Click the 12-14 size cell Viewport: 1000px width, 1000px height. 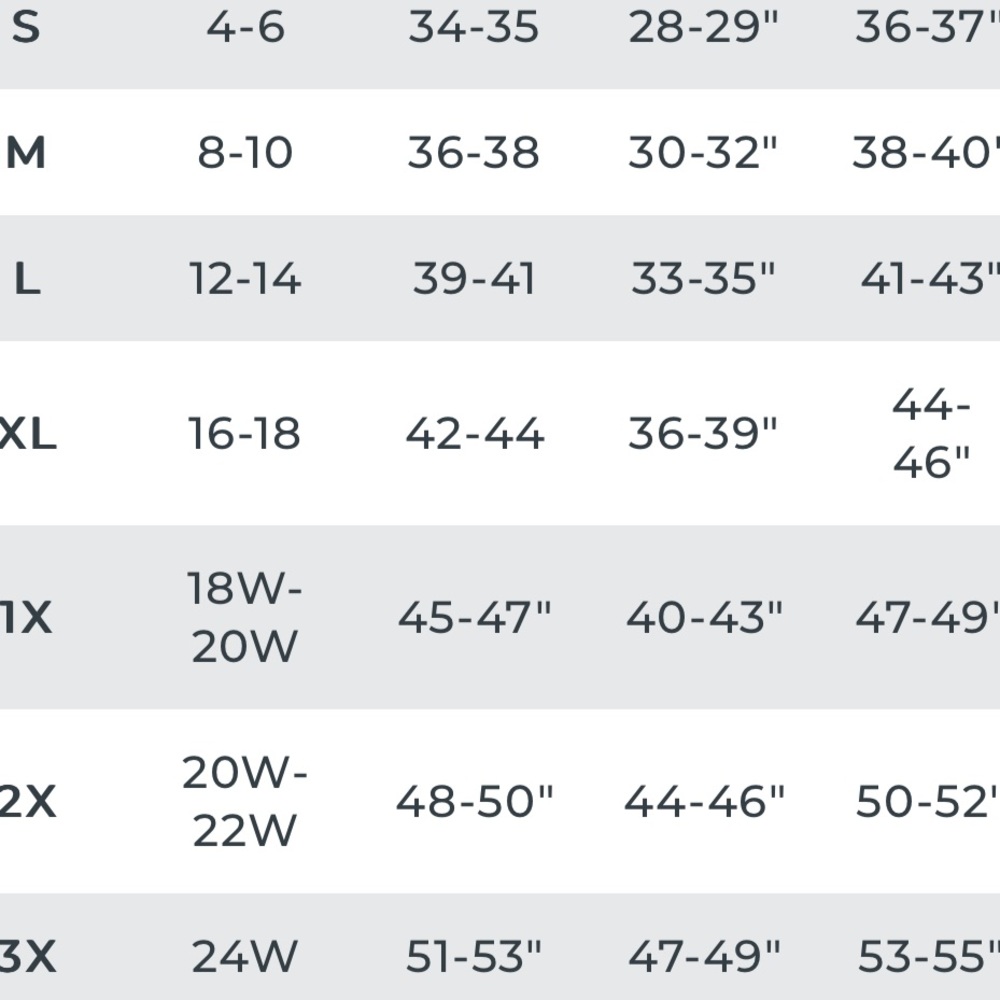pyautogui.click(x=245, y=280)
